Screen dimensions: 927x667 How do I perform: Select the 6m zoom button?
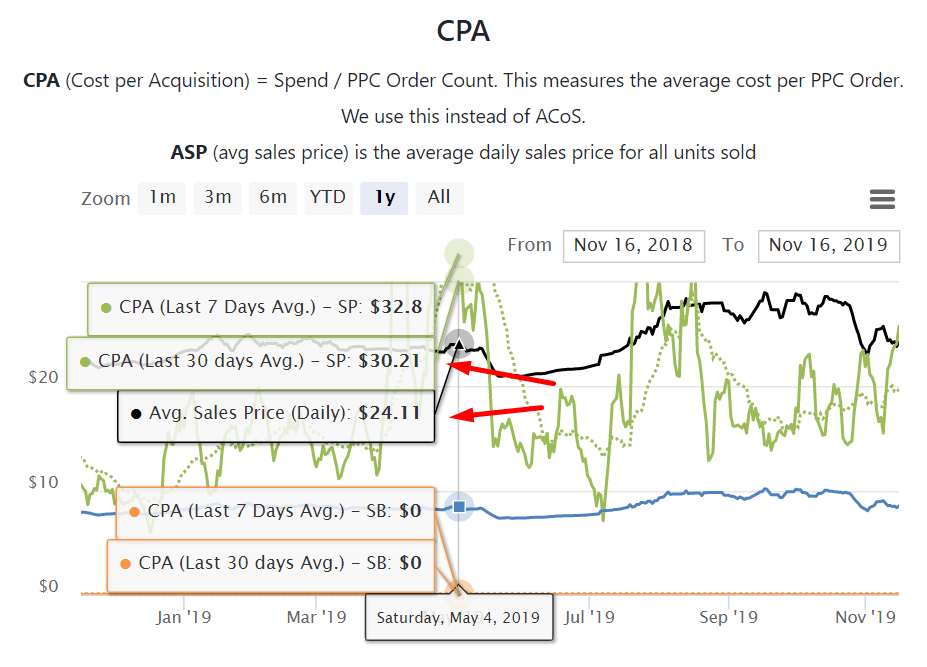273,197
